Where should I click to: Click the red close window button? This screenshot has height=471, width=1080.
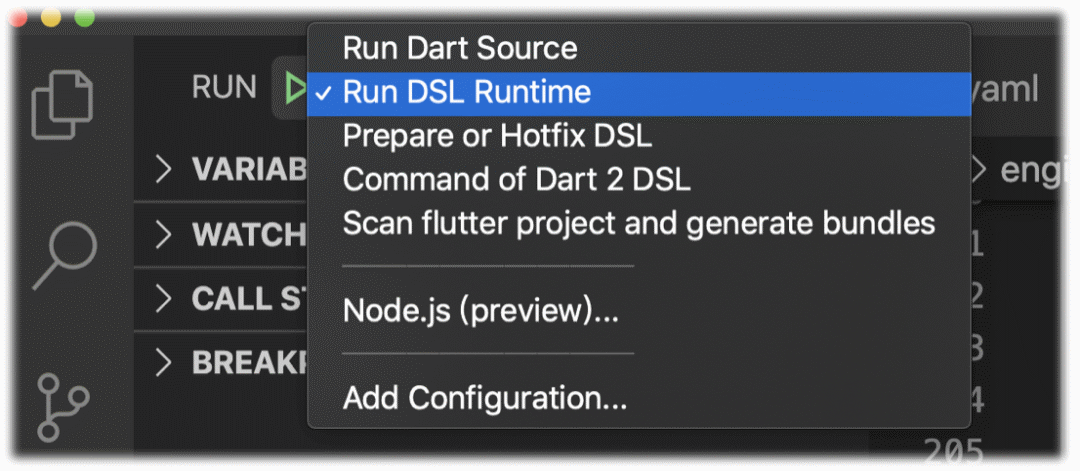(x=18, y=18)
